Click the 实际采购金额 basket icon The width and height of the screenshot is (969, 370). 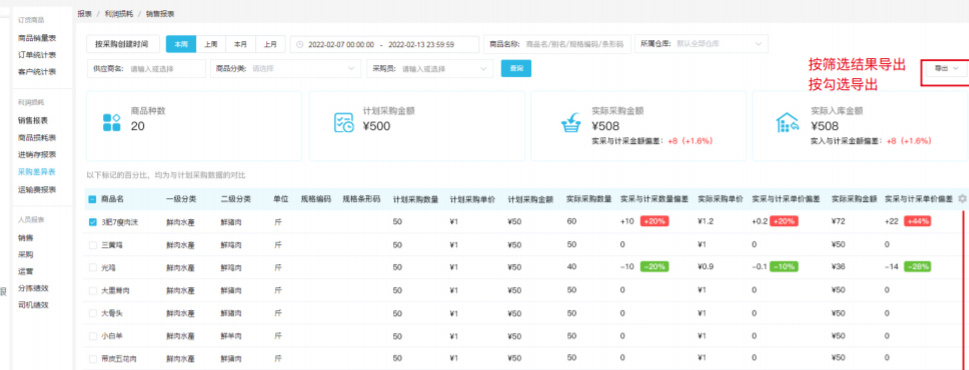coord(570,122)
